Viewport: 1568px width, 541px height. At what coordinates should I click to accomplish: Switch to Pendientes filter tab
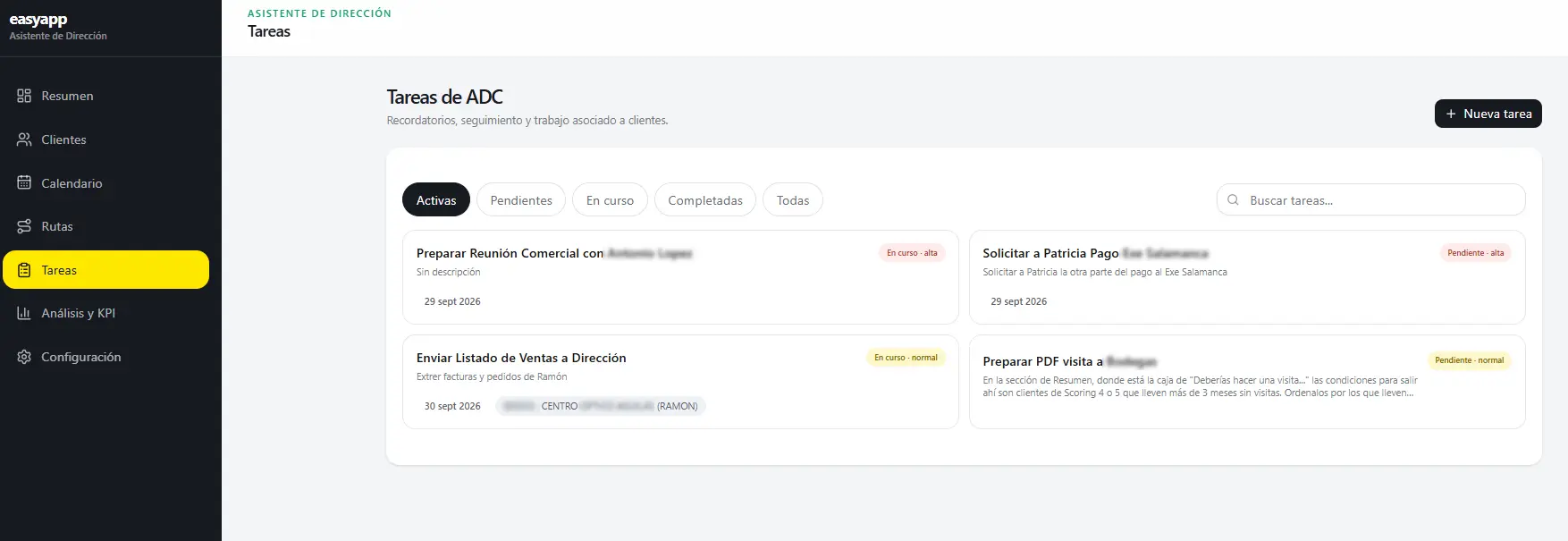(521, 200)
